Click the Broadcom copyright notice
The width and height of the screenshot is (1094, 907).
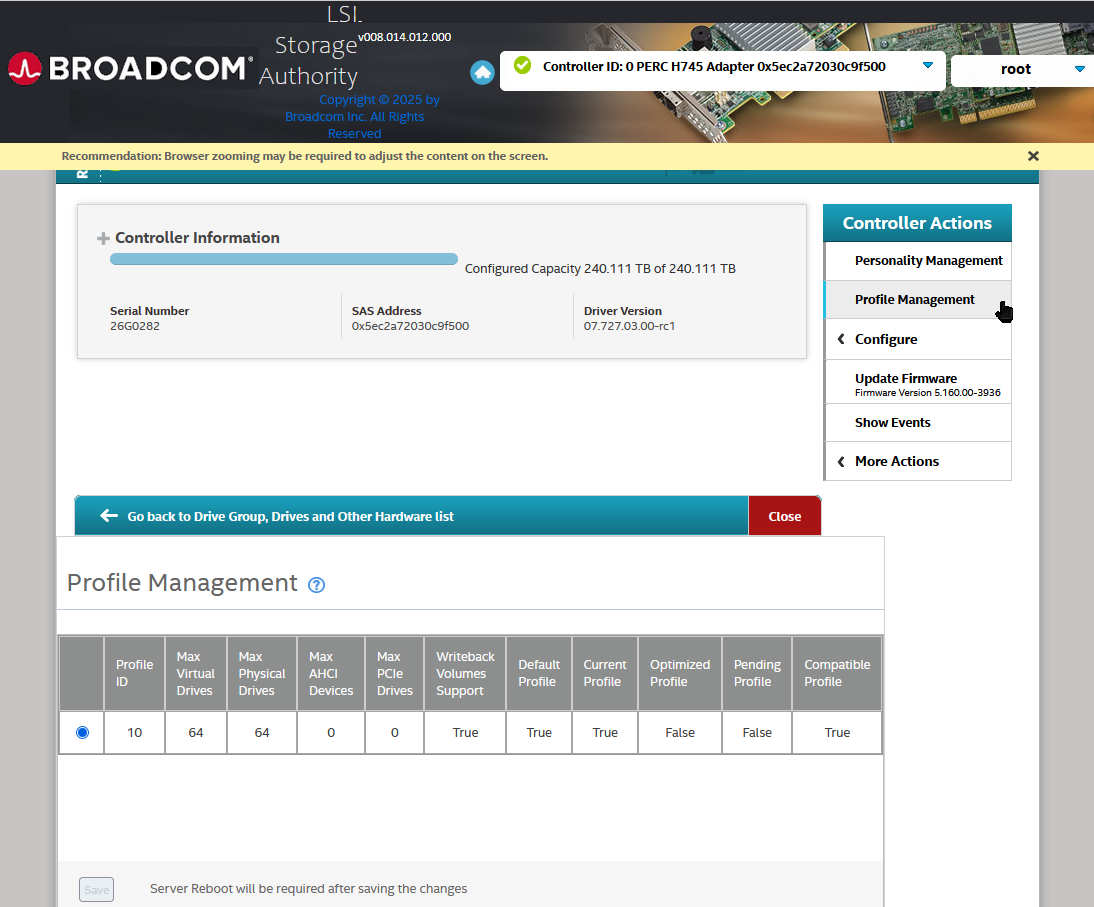click(x=362, y=117)
